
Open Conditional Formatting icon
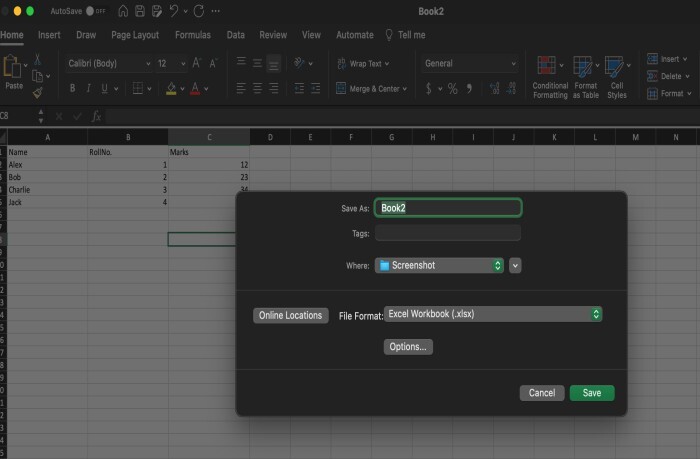coord(547,67)
